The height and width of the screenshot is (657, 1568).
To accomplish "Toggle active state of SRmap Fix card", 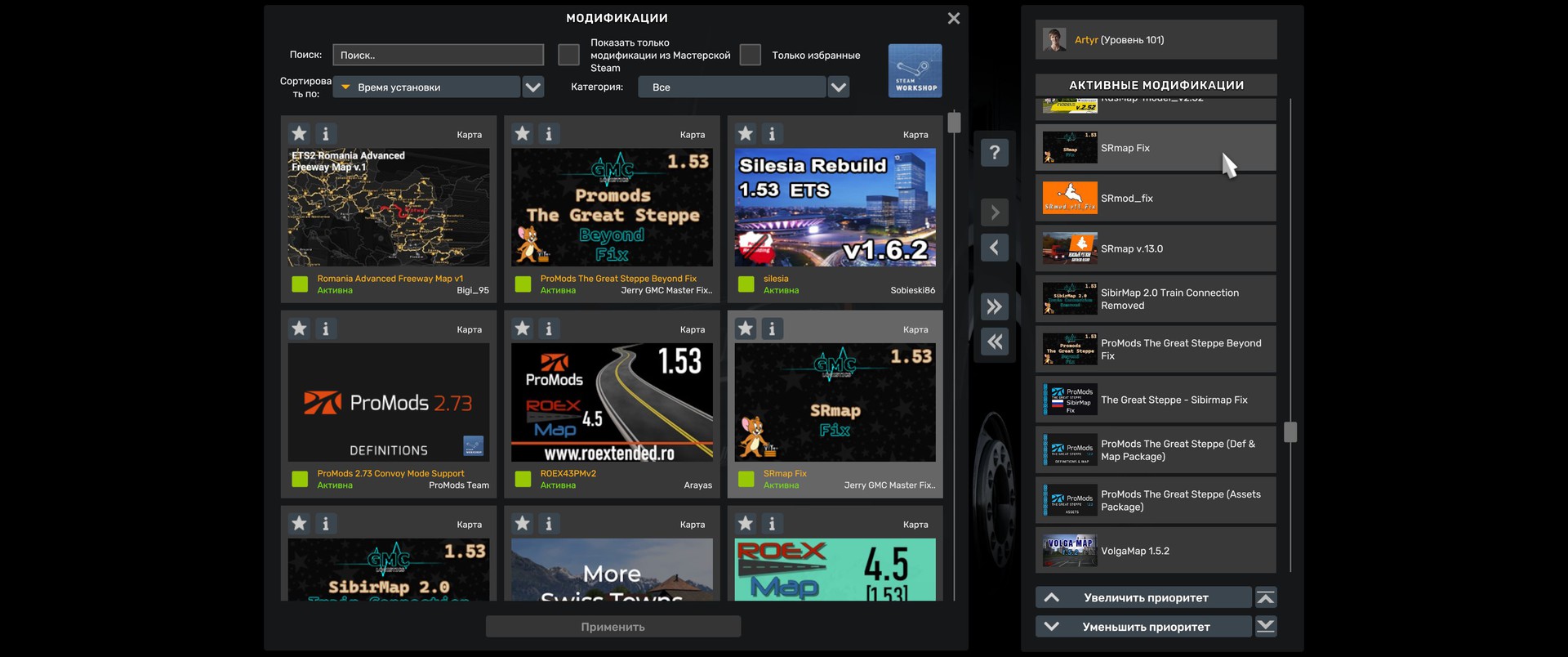I will coord(746,479).
